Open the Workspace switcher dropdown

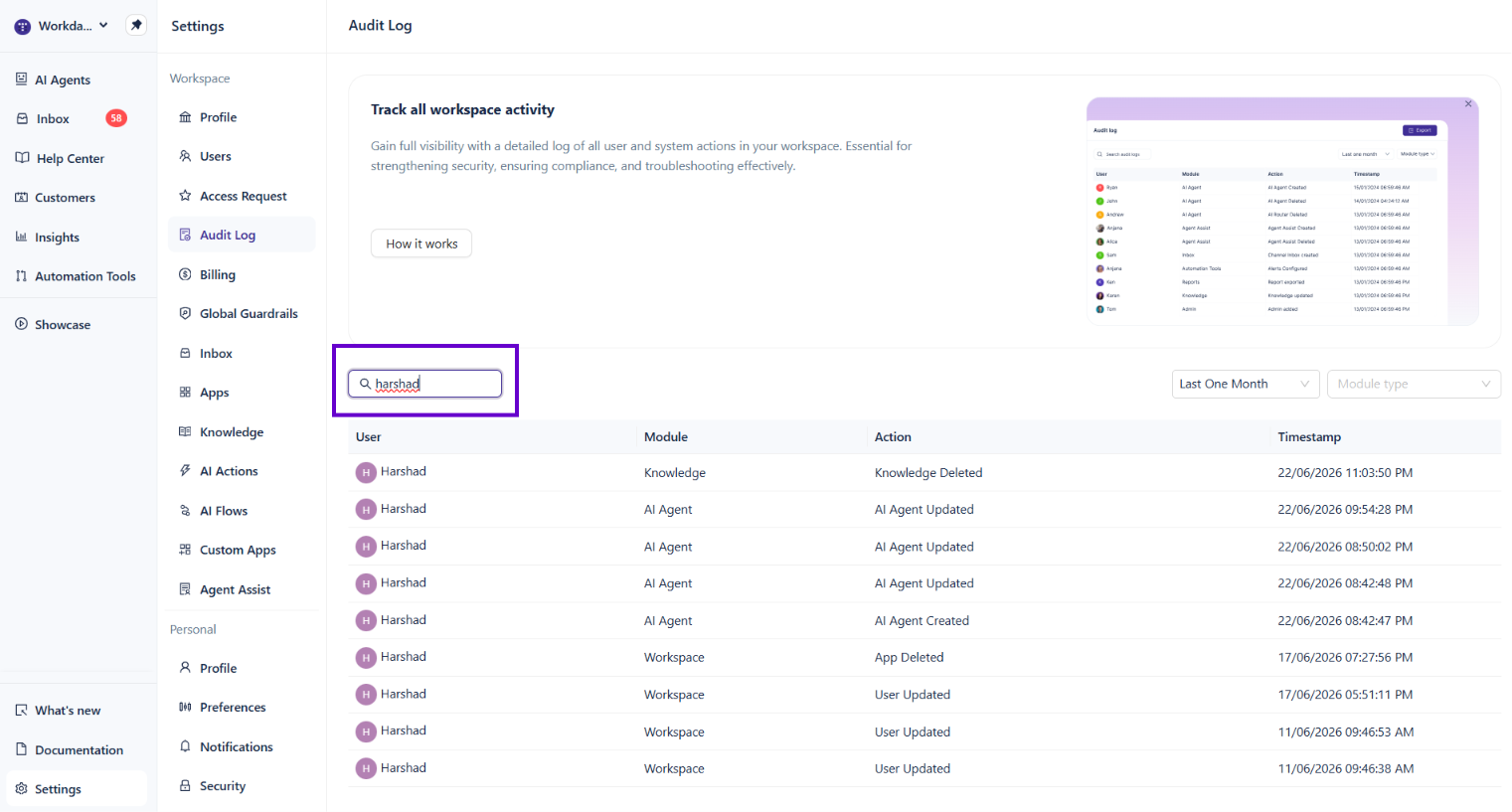point(62,26)
